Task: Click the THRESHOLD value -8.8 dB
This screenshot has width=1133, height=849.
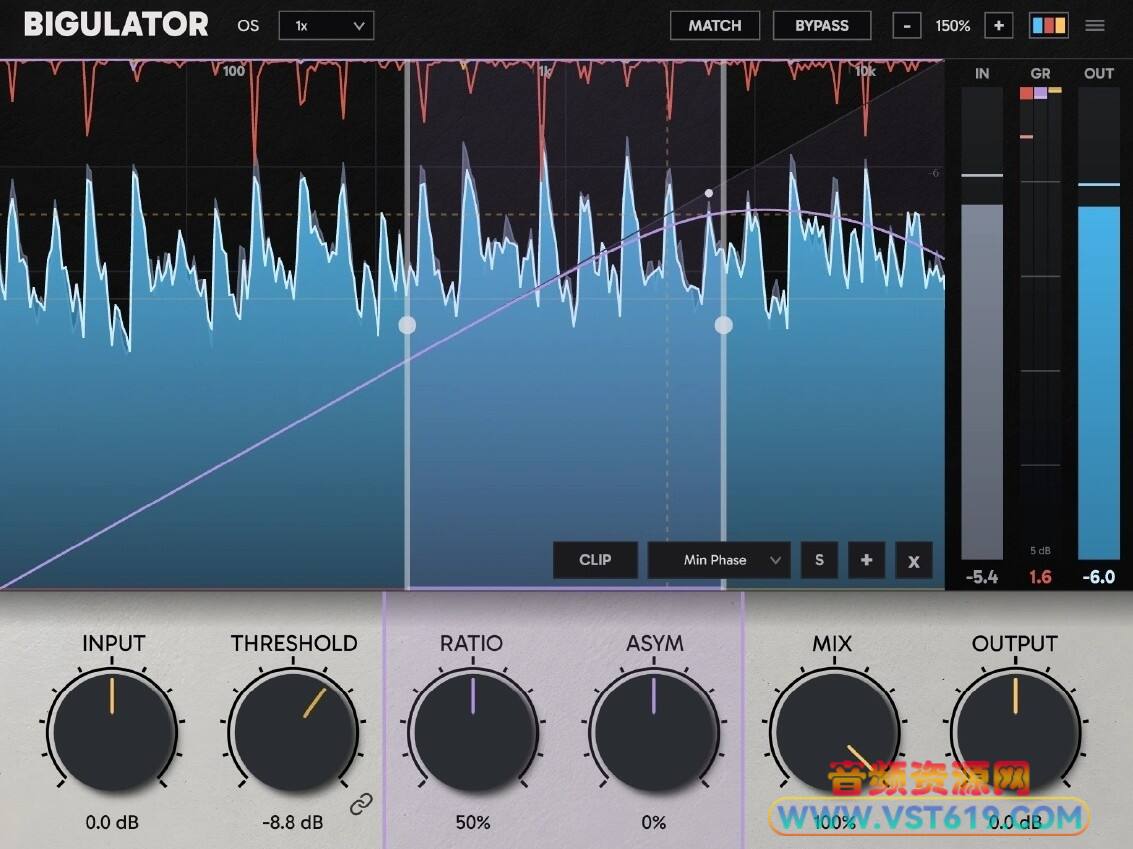Action: (x=293, y=822)
